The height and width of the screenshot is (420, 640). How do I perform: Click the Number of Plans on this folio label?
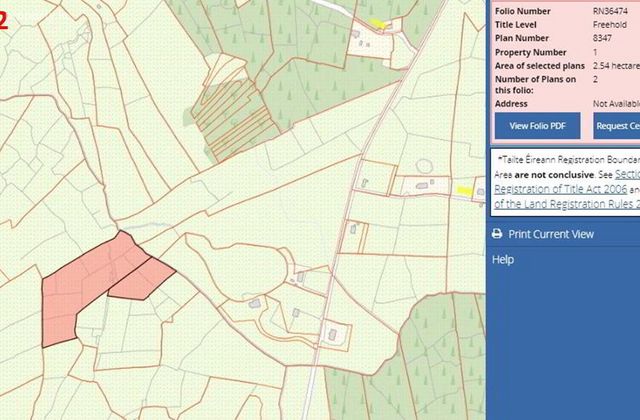(x=536, y=84)
